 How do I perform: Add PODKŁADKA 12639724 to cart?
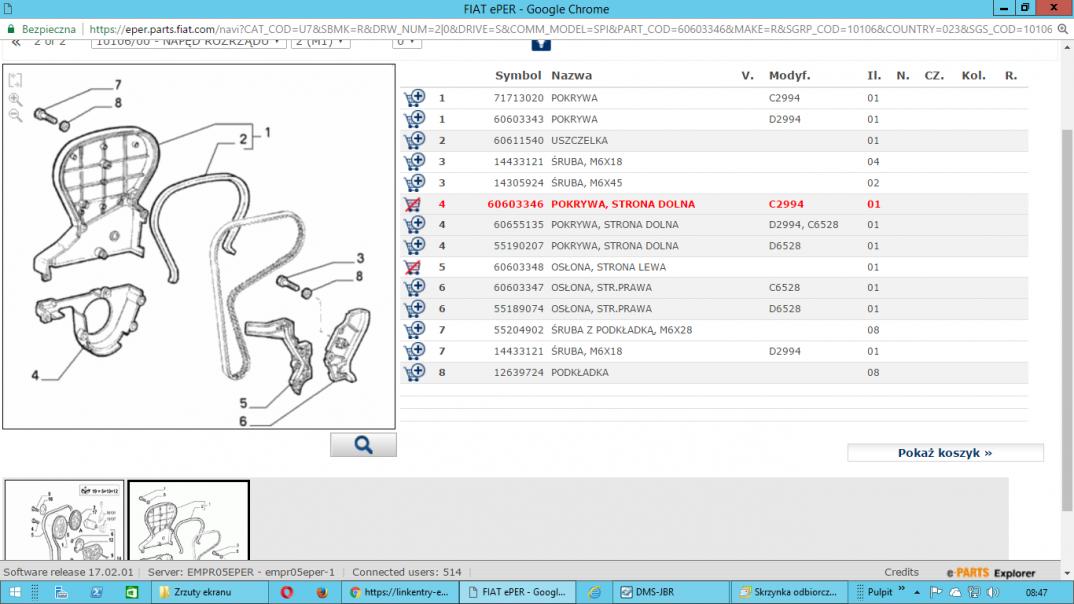414,373
